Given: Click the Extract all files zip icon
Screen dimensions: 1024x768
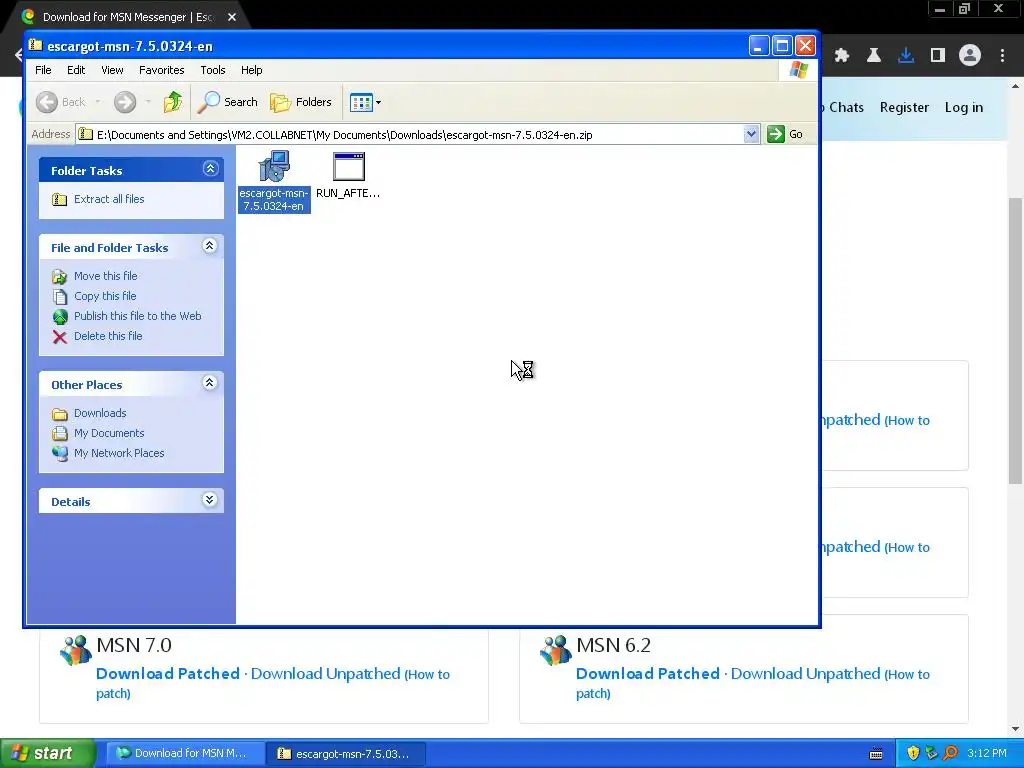Looking at the screenshot, I should pos(59,199).
